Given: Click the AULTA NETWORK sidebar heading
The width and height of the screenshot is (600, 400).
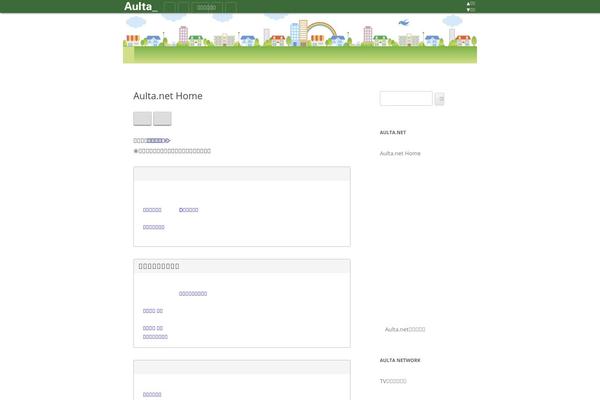Looking at the screenshot, I should (400, 360).
